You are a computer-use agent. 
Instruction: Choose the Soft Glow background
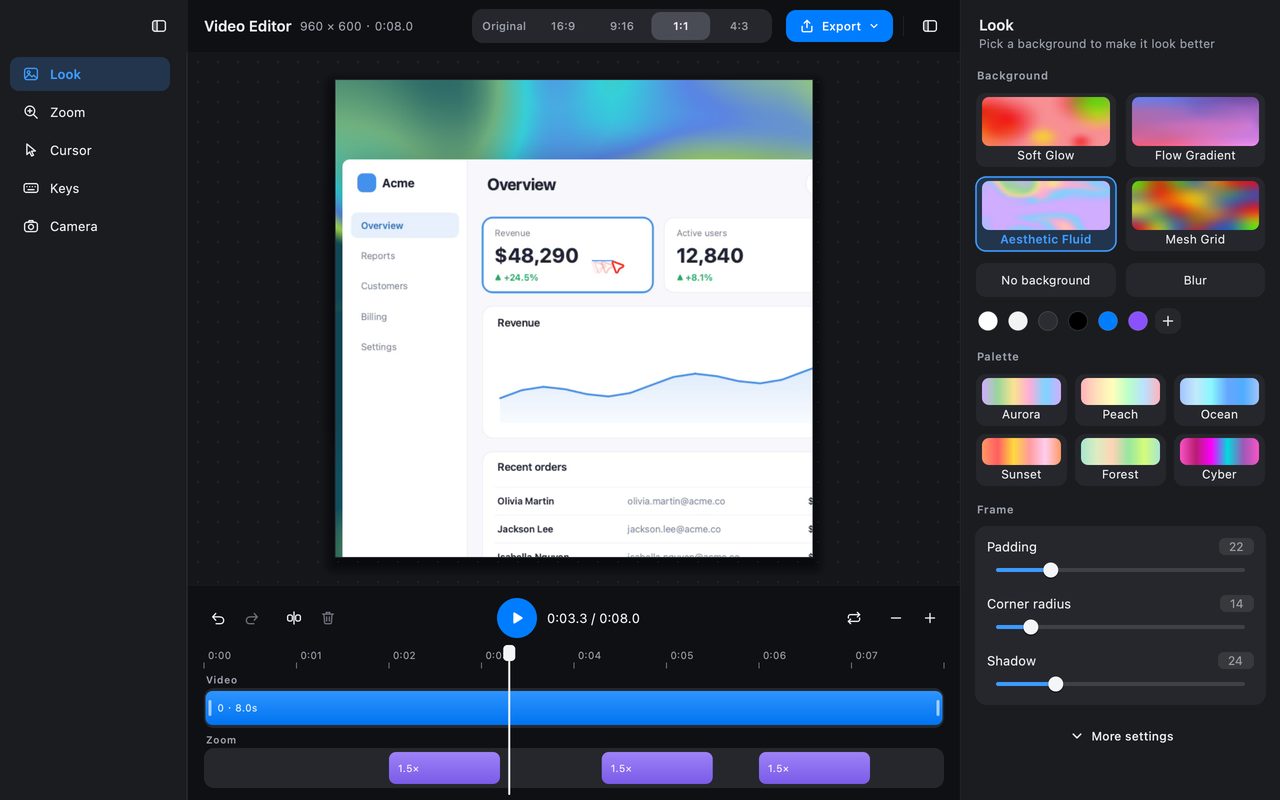(1046, 130)
